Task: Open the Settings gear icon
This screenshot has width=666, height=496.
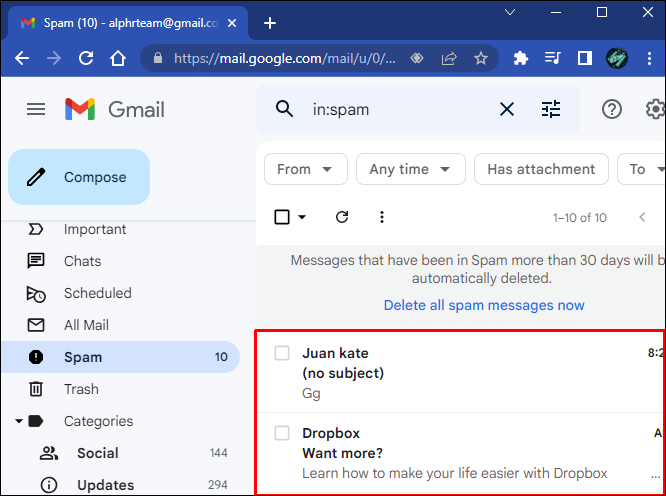Action: click(x=656, y=109)
